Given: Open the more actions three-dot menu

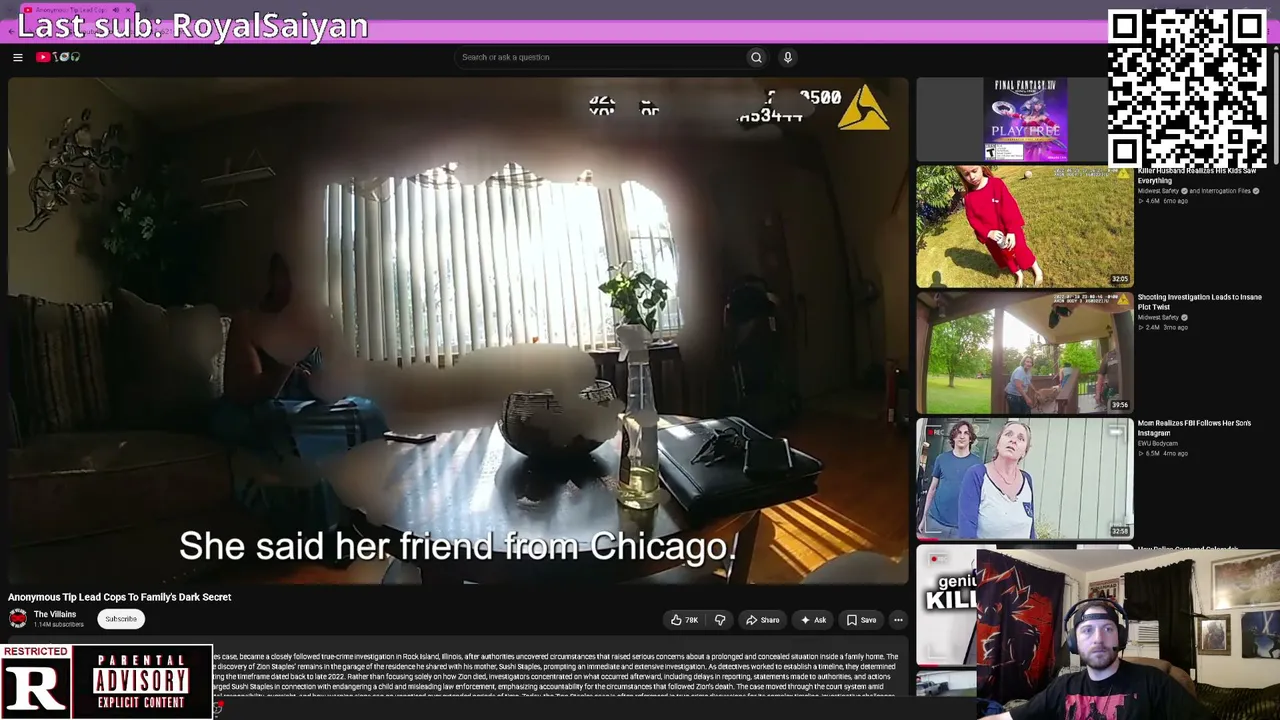Looking at the screenshot, I should tap(898, 620).
